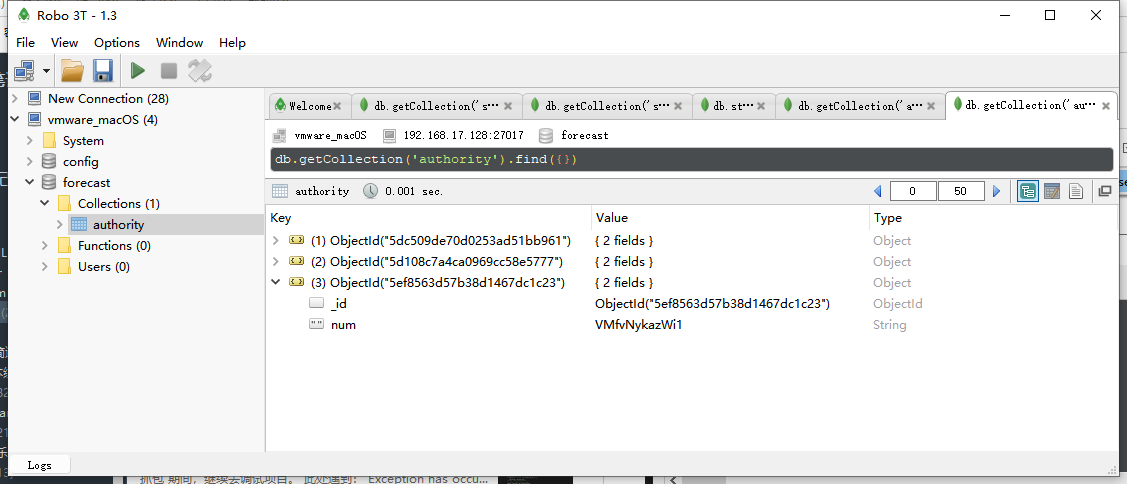Image resolution: width=1127 pixels, height=484 pixels.
Task: Collapse document (3) ObjectId 5ef8563d57b38d1467dc1c23
Action: pyautogui.click(x=276, y=282)
